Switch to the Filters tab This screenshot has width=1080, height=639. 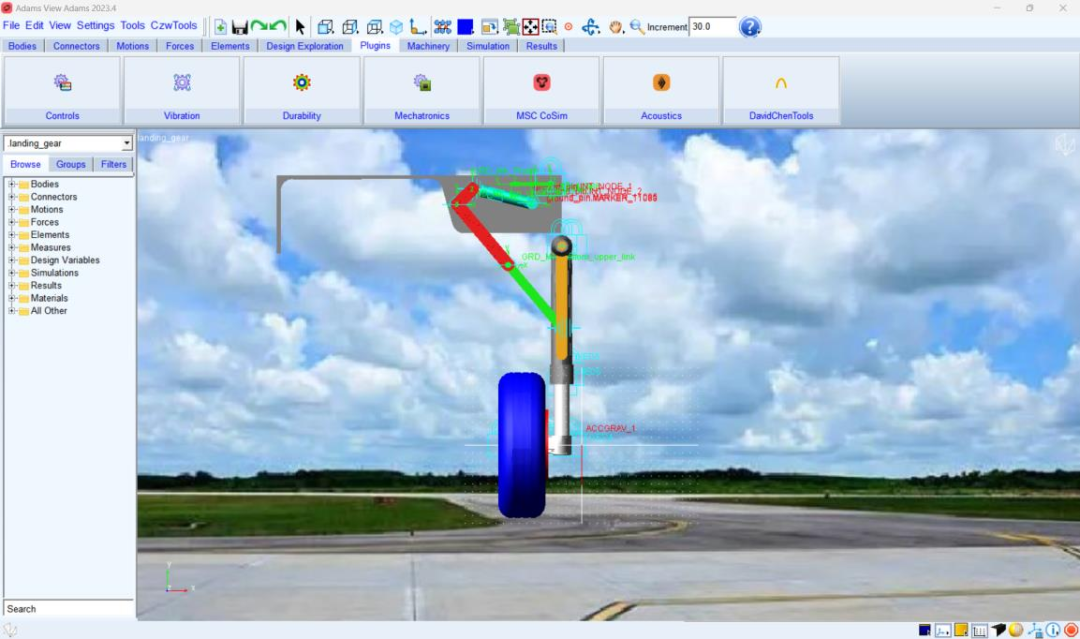pyautogui.click(x=114, y=164)
